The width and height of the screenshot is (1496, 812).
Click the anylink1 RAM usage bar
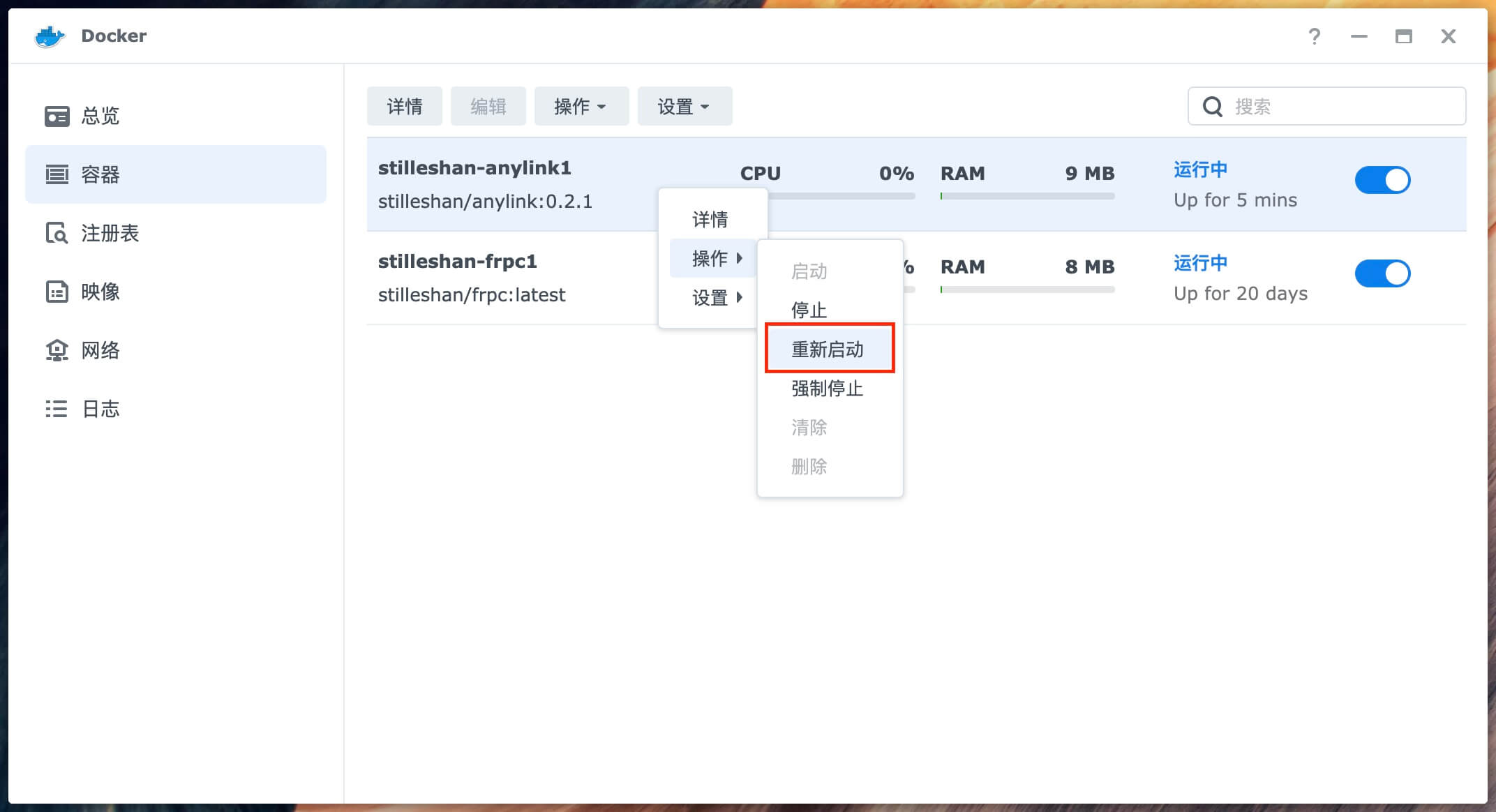[1027, 197]
